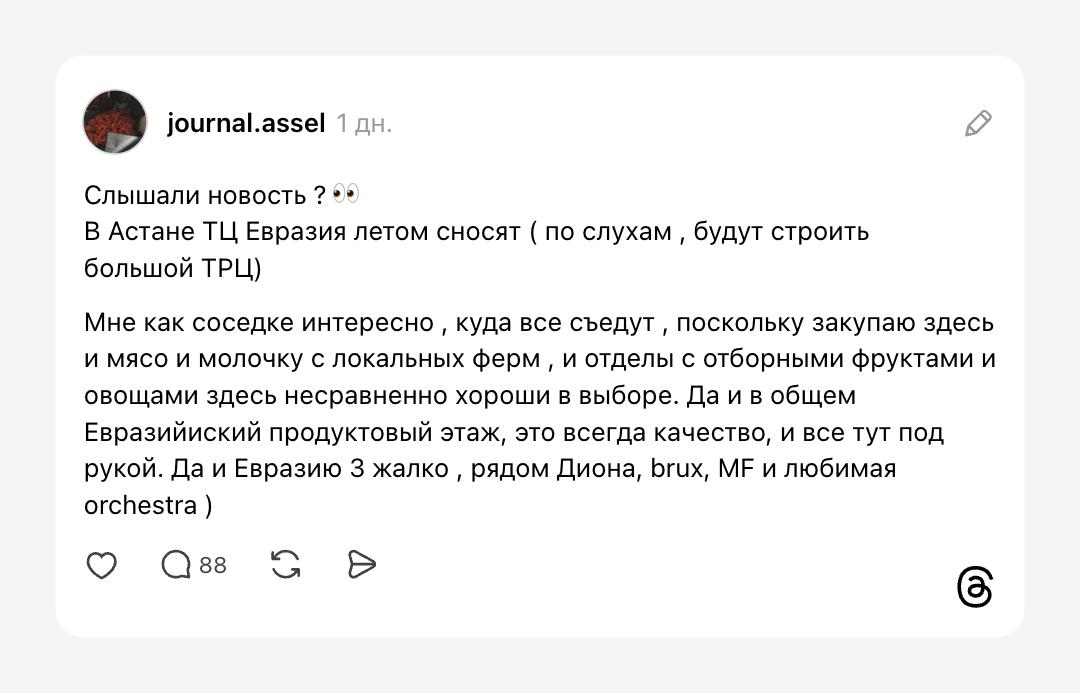Open comments via the speech bubble icon
This screenshot has height=693, width=1080.
point(176,566)
